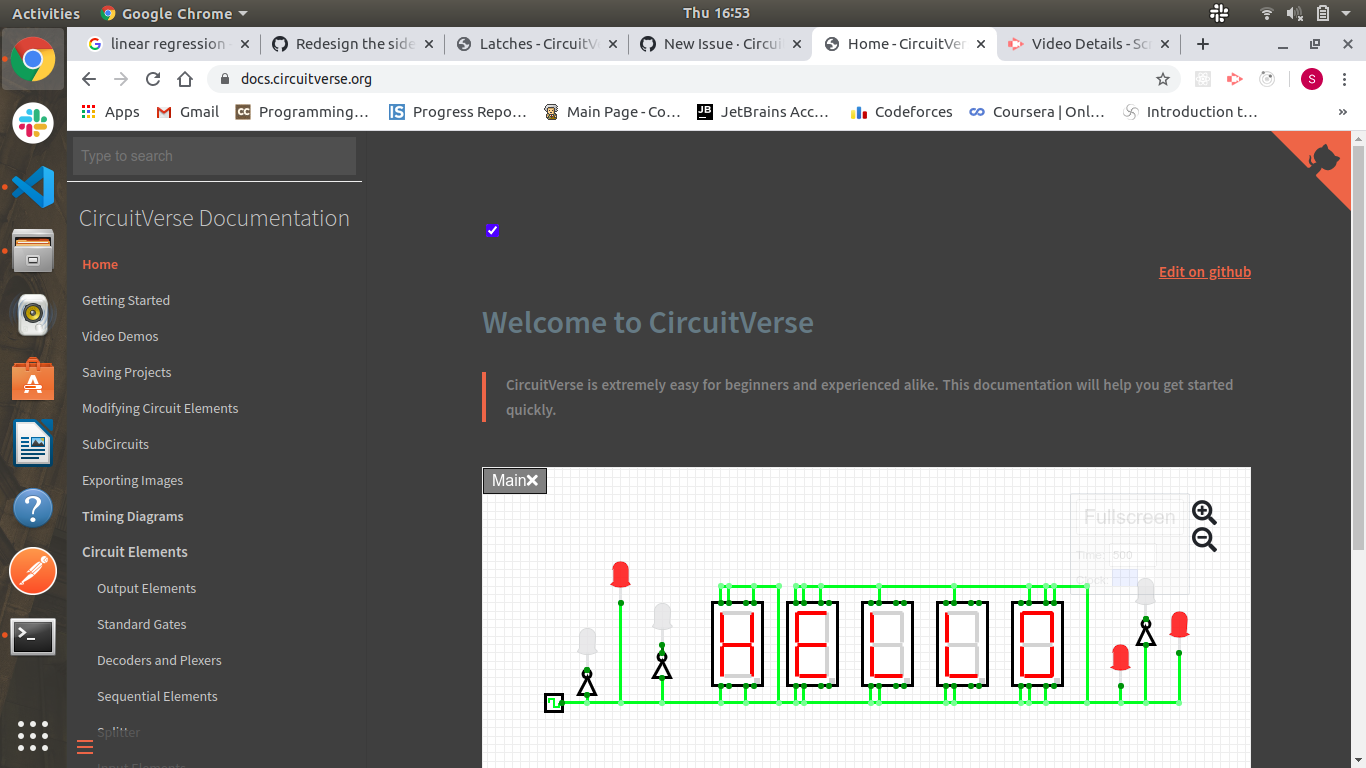
Task: Zoom out using the minus magnifier icon
Action: point(1203,539)
